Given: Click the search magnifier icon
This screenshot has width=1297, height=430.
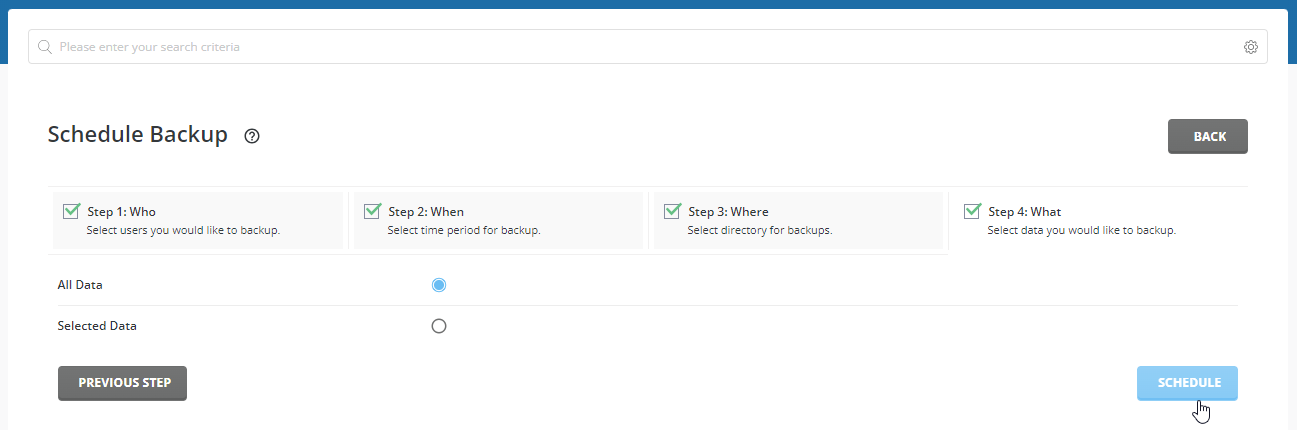Looking at the screenshot, I should (x=44, y=47).
